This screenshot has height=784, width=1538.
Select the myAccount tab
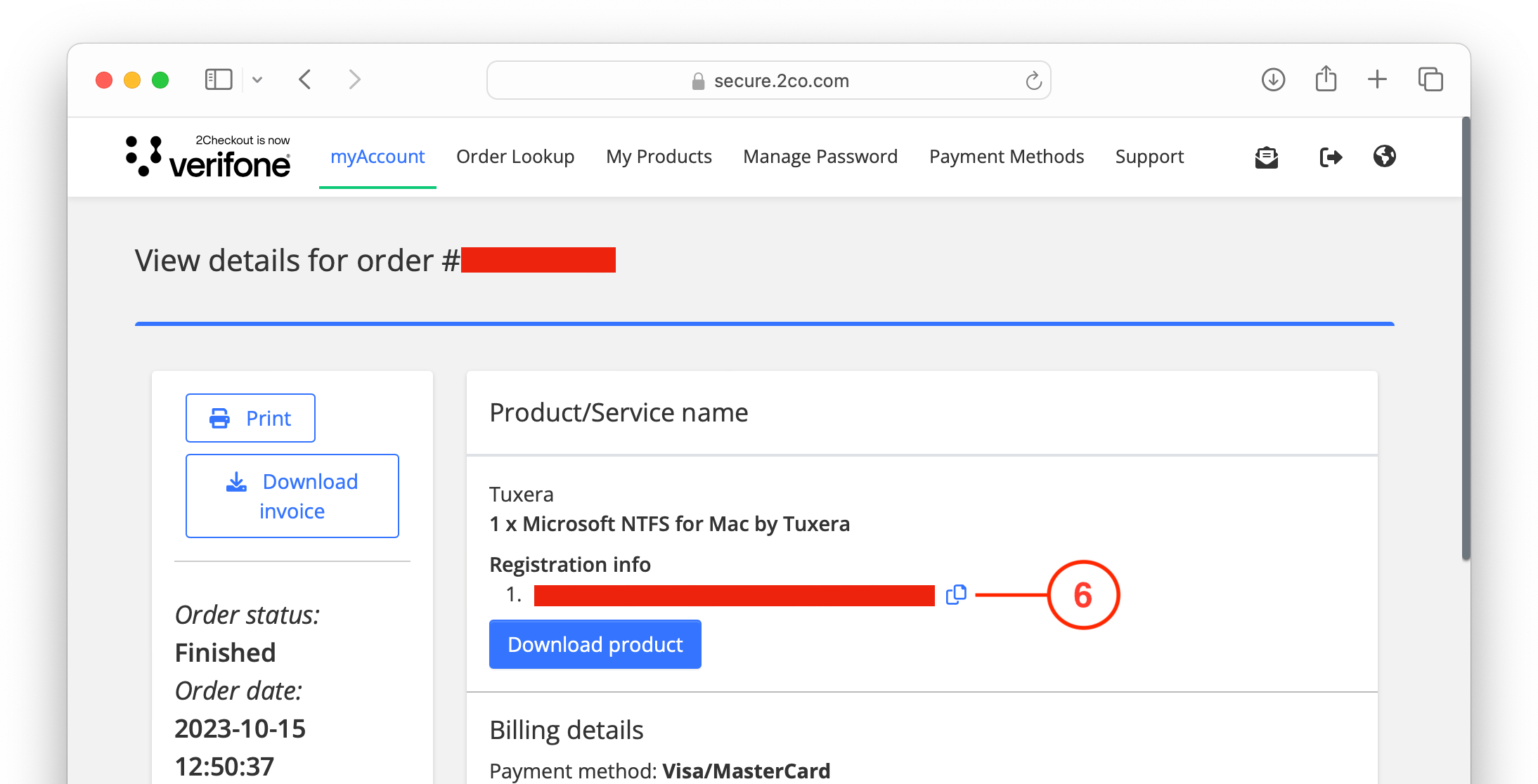(x=377, y=157)
